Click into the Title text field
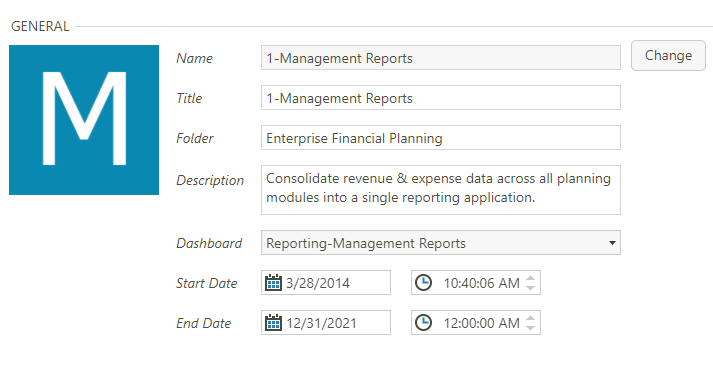The image size is (713, 368). (441, 98)
